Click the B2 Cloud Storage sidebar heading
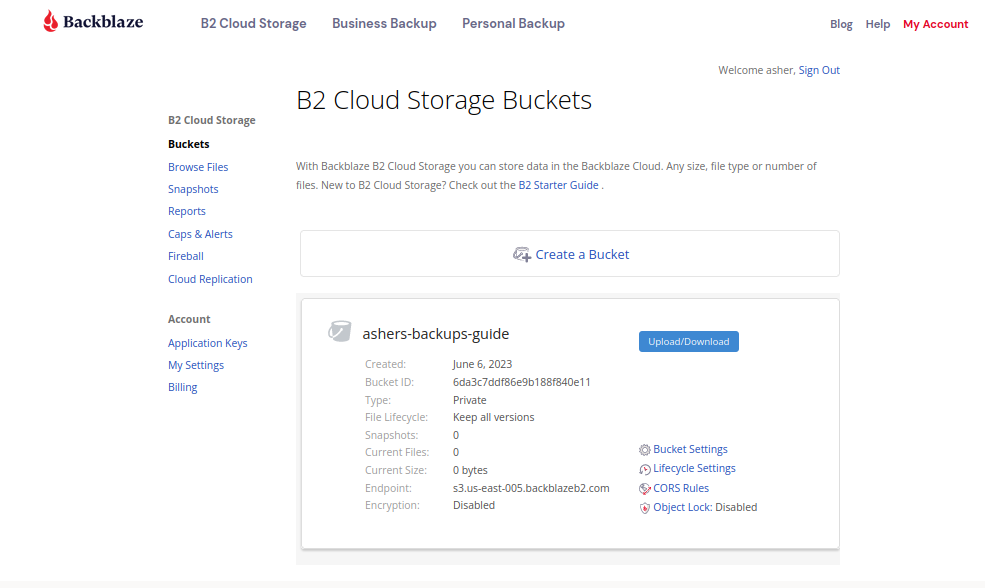 pyautogui.click(x=212, y=120)
